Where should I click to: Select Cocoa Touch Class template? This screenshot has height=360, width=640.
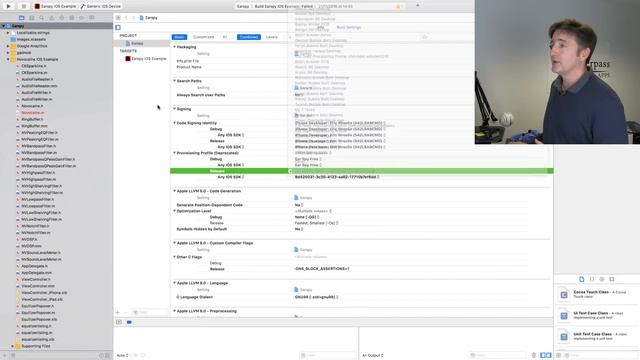pyautogui.click(x=597, y=294)
